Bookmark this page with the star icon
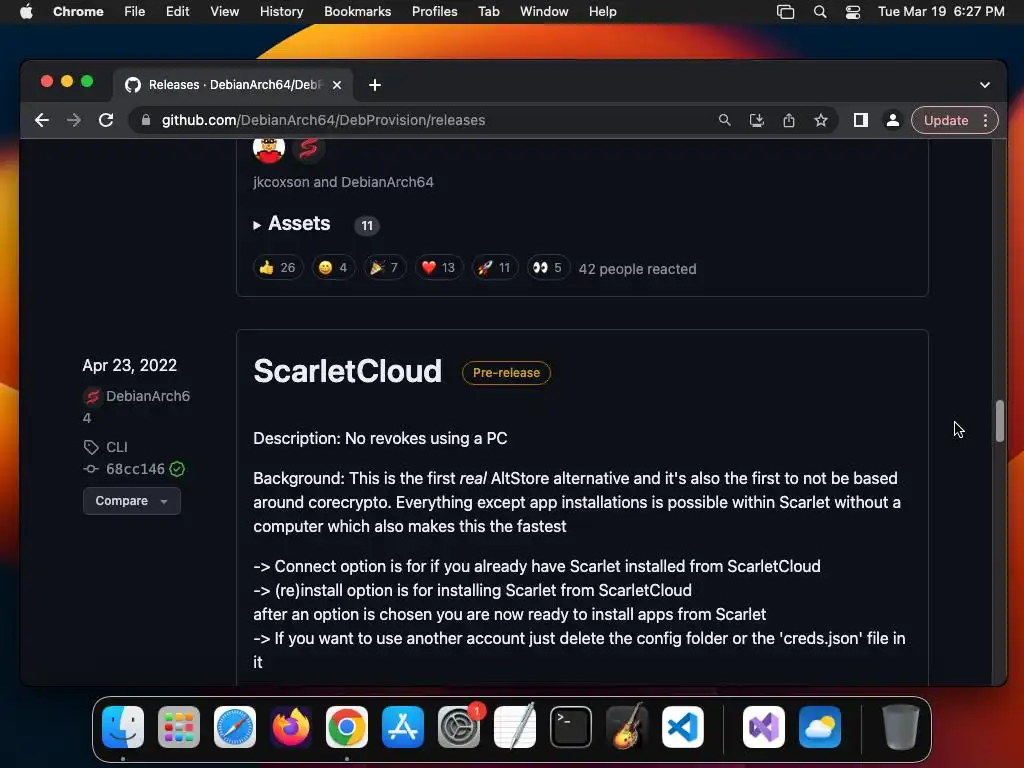This screenshot has width=1024, height=768. (x=821, y=120)
